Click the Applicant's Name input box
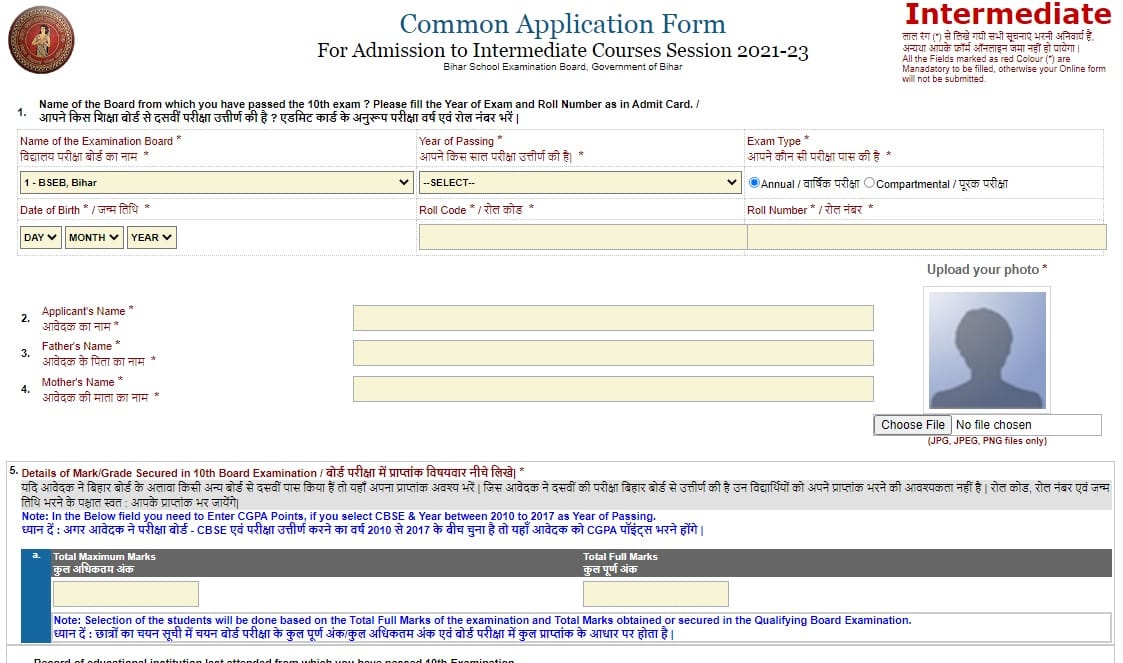1123x663 pixels. pyautogui.click(x=613, y=318)
